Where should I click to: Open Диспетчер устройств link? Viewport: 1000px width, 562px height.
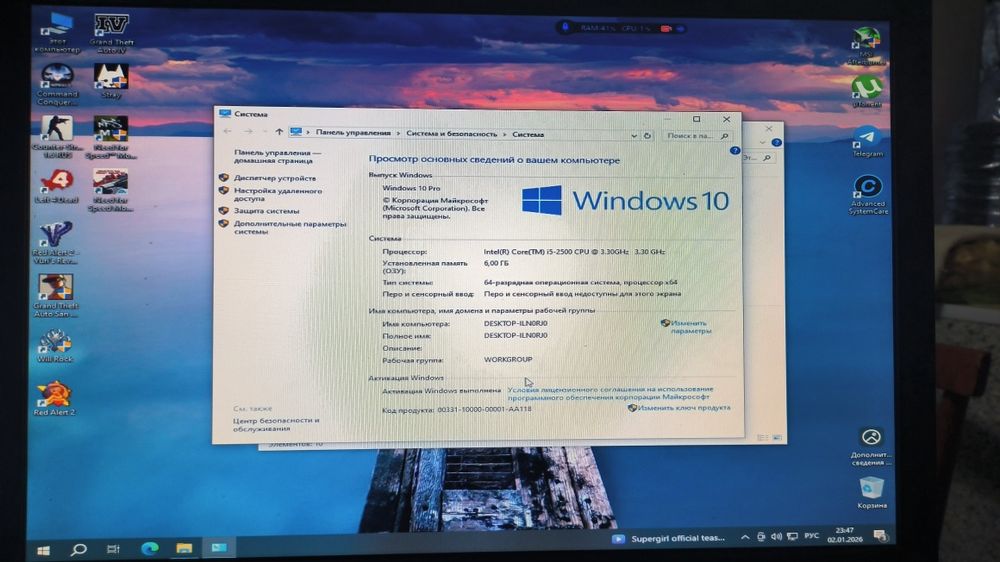tap(275, 178)
